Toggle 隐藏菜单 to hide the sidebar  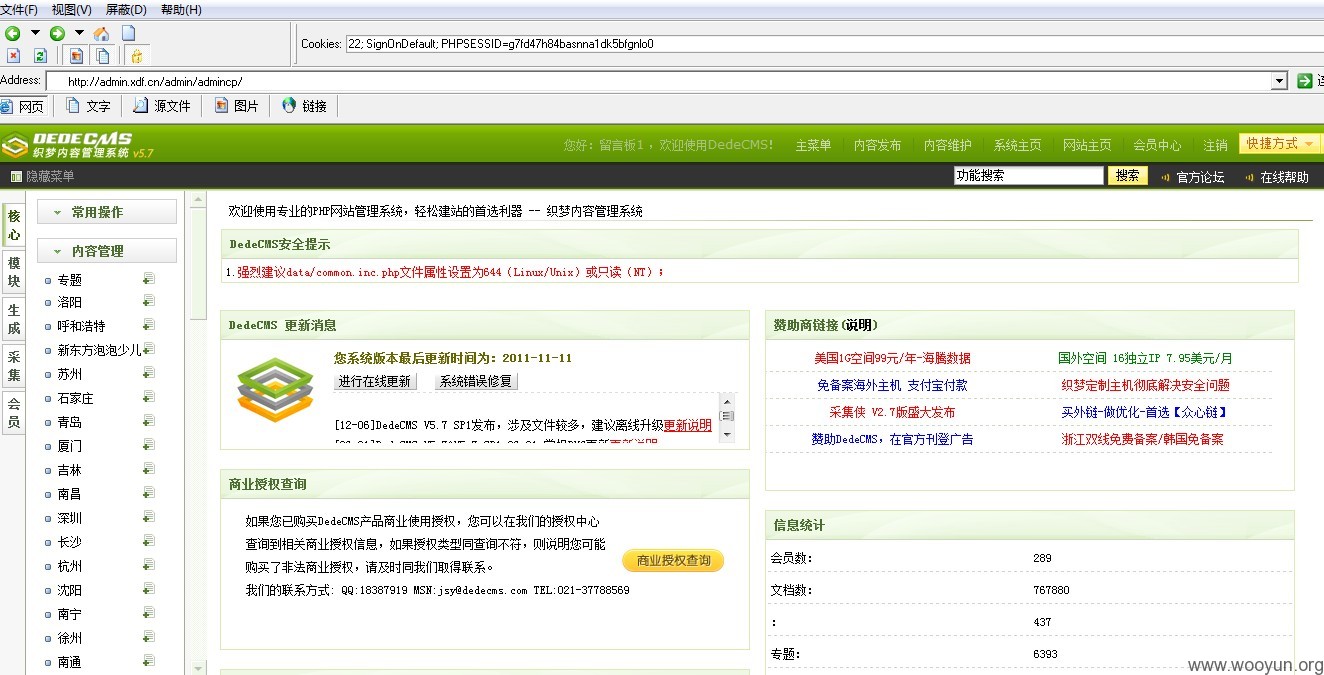tap(43, 176)
